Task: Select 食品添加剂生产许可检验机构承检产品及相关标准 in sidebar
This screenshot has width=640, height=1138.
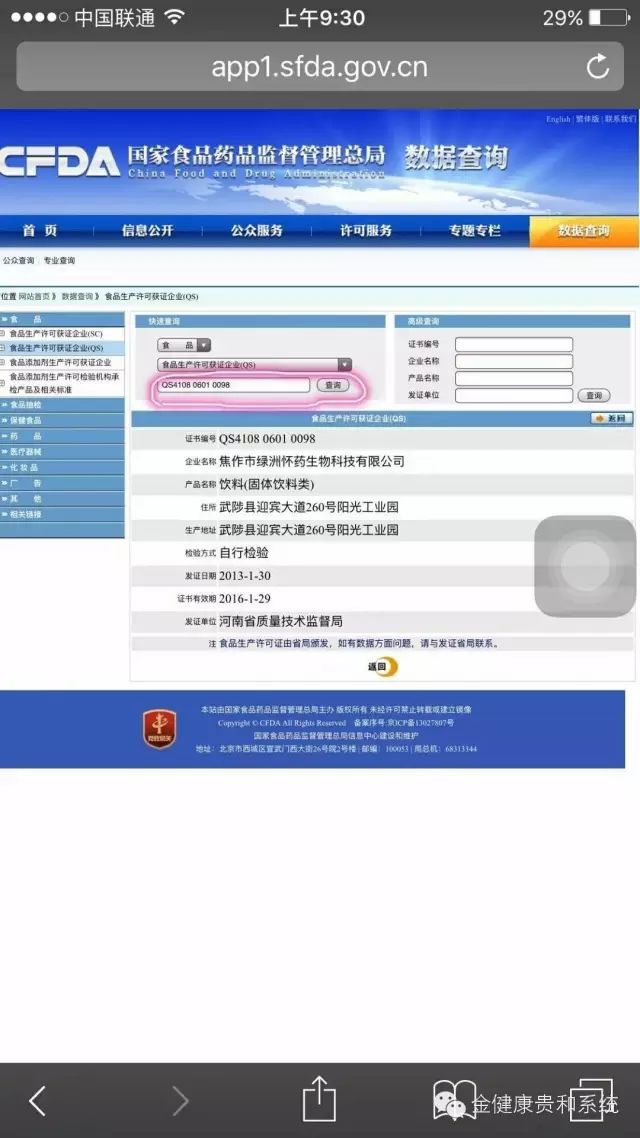Action: point(64,383)
